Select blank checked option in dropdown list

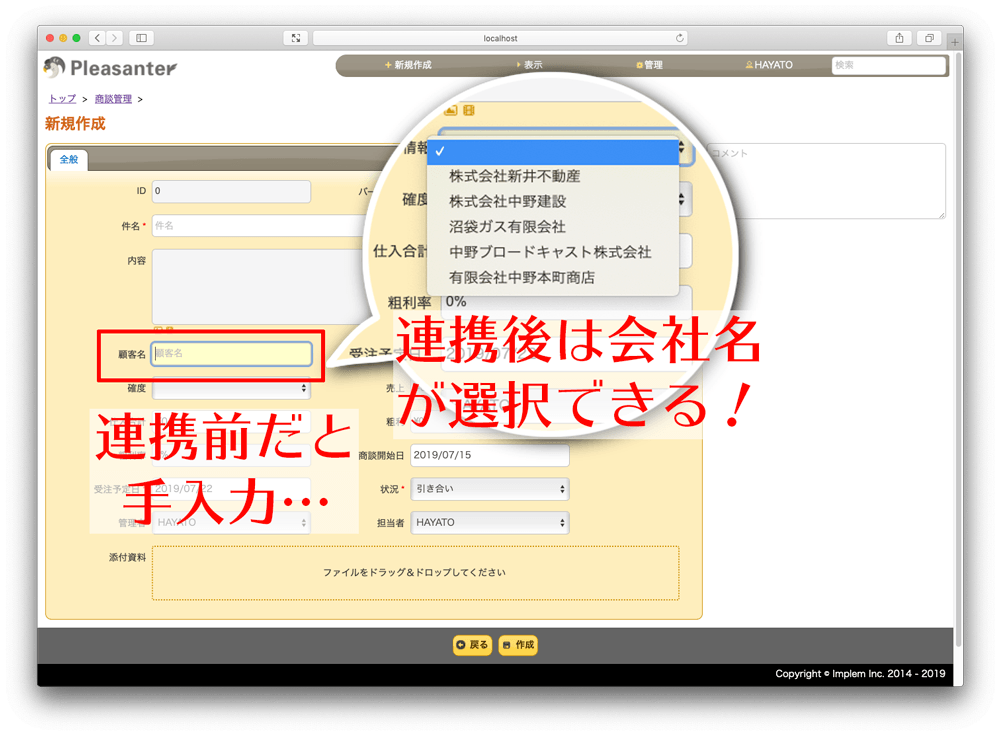pos(553,151)
